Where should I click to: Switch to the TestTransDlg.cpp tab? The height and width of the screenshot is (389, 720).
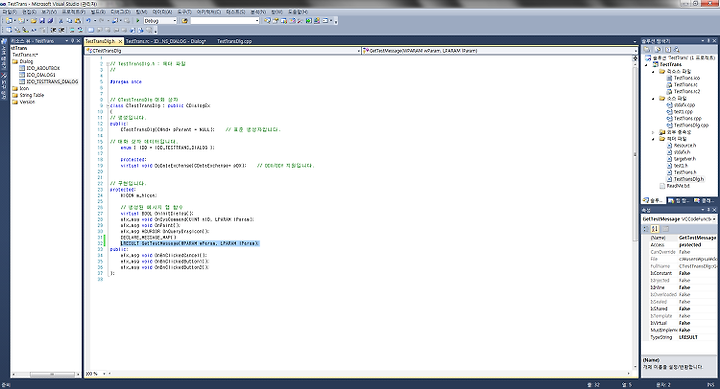tap(234, 41)
